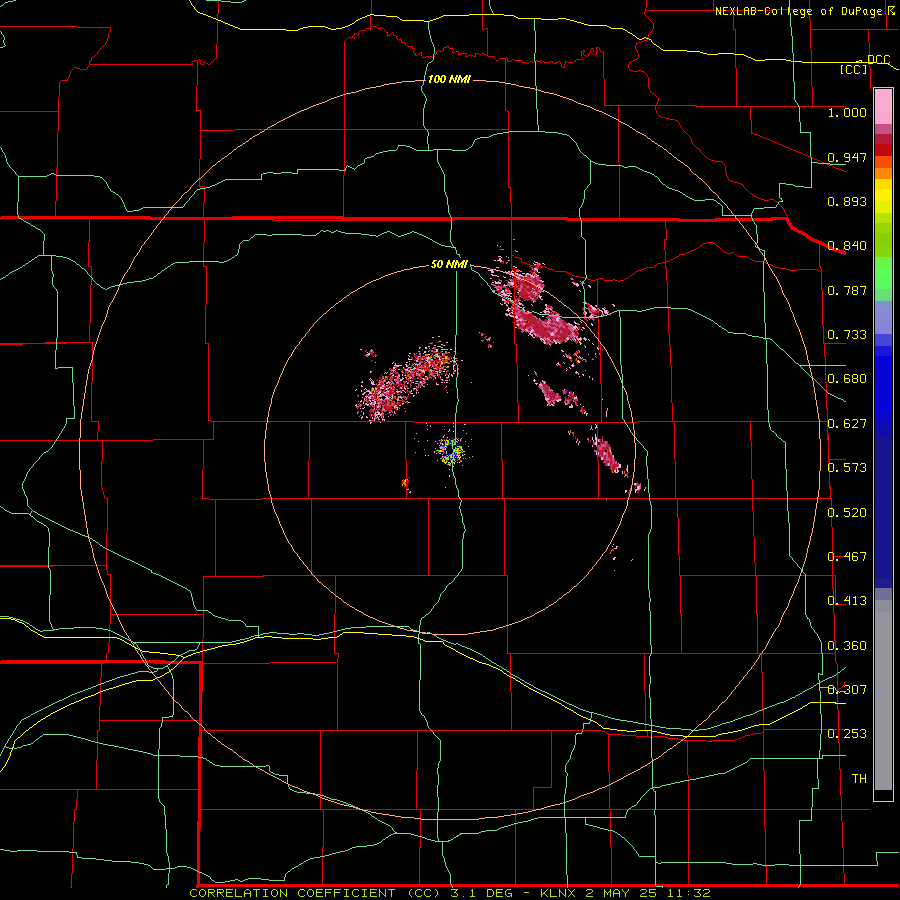Pick the bright green color bar segment
The image size is (900, 900).
tap(883, 273)
